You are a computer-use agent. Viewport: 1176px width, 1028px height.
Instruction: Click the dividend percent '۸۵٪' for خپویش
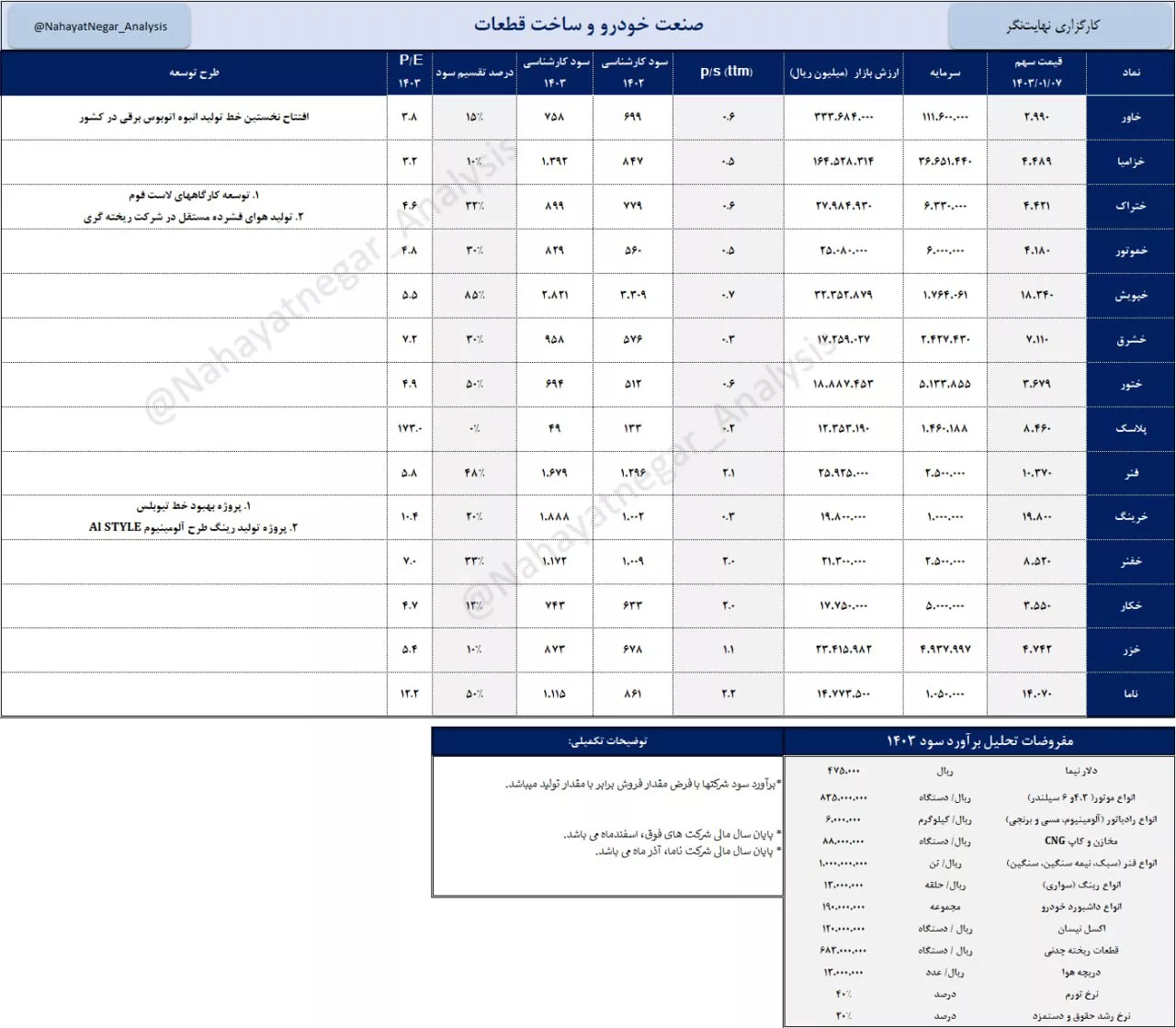point(474,295)
